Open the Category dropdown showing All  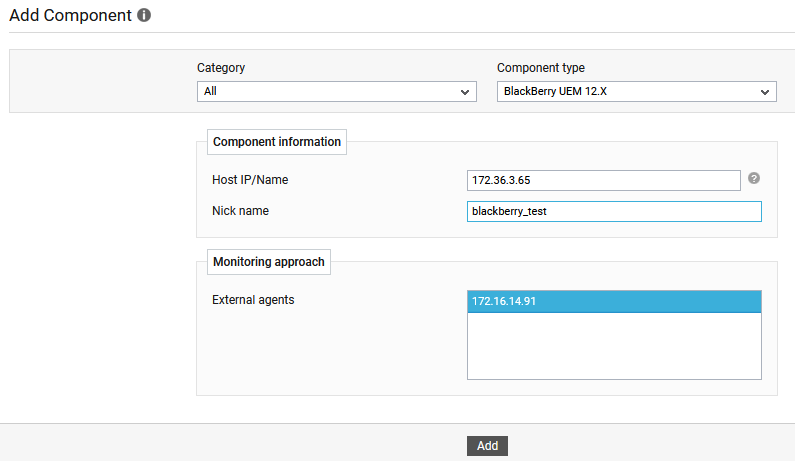pos(337,91)
